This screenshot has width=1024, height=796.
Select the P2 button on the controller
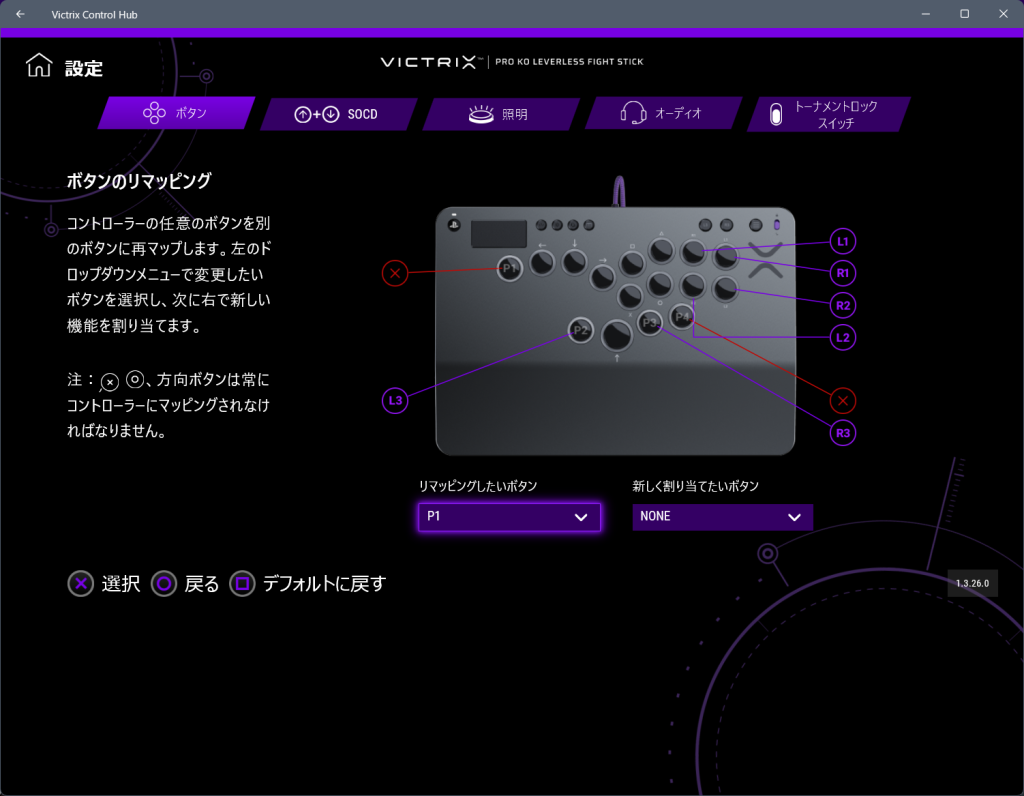pos(580,331)
